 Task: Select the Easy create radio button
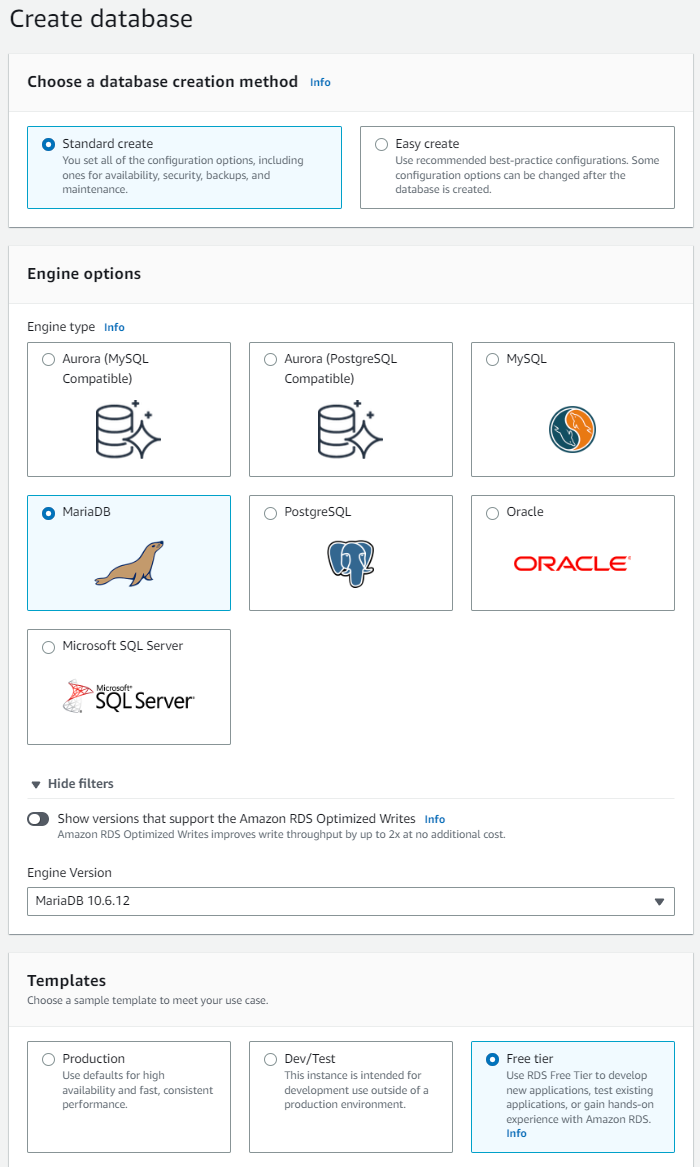[x=381, y=144]
